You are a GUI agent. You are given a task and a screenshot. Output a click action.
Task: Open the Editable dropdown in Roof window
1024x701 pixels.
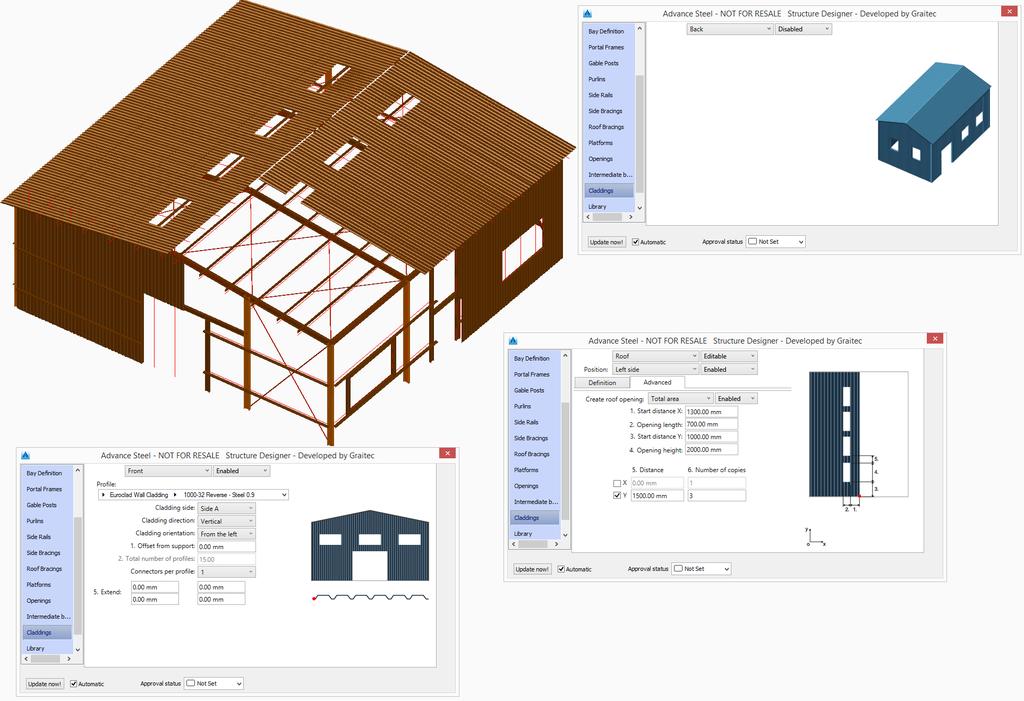click(x=729, y=356)
